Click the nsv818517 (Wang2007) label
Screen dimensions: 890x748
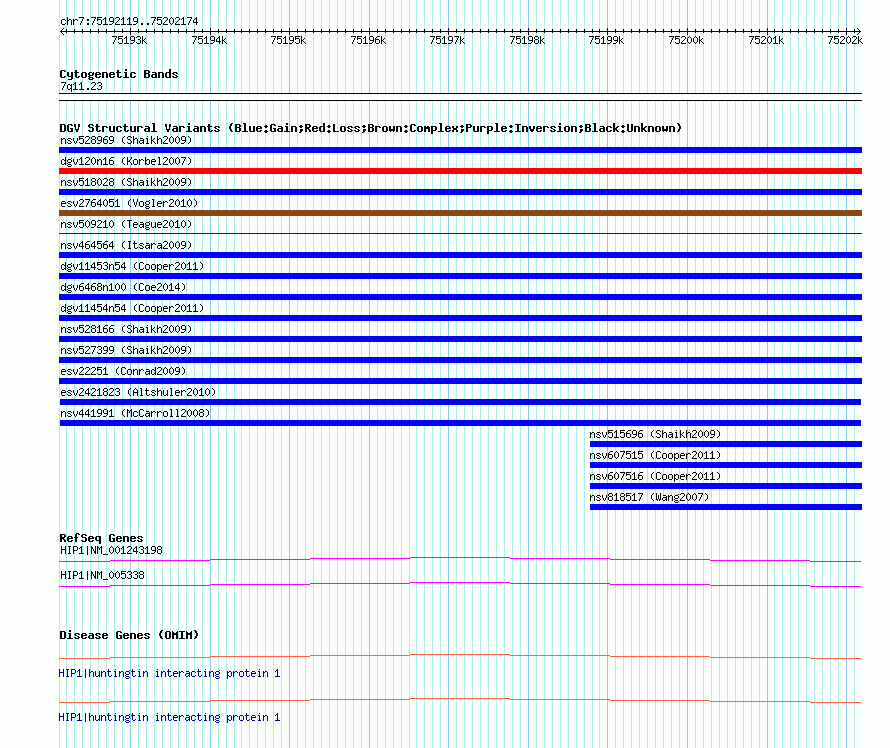pyautogui.click(x=649, y=497)
